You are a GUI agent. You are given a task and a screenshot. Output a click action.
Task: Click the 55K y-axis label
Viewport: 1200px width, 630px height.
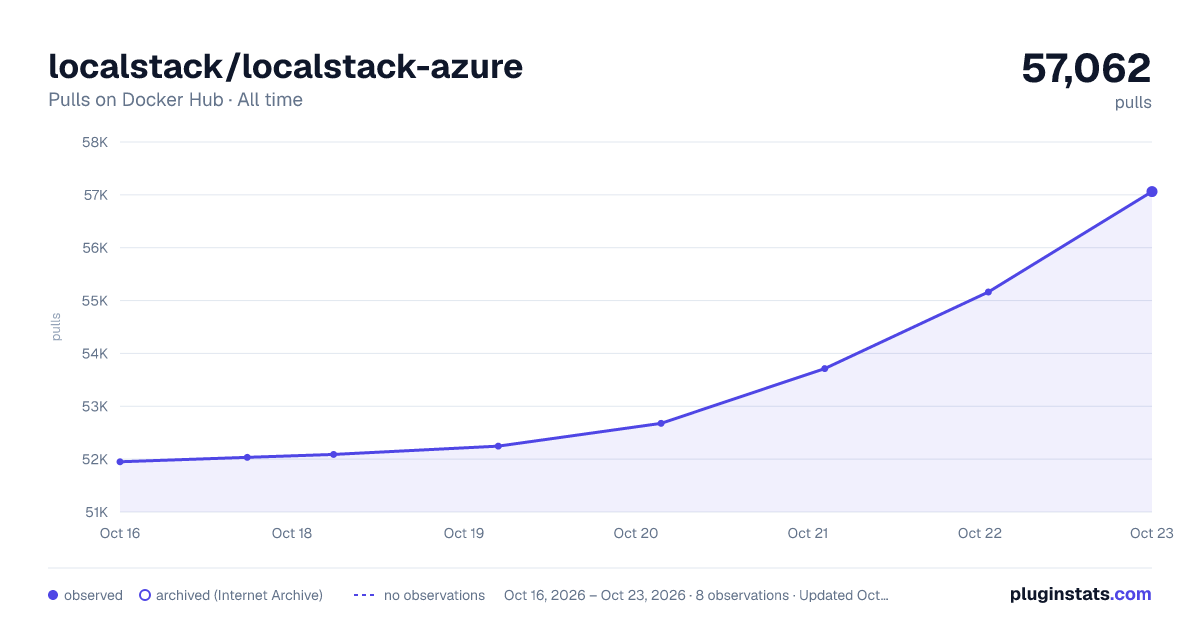(x=95, y=301)
